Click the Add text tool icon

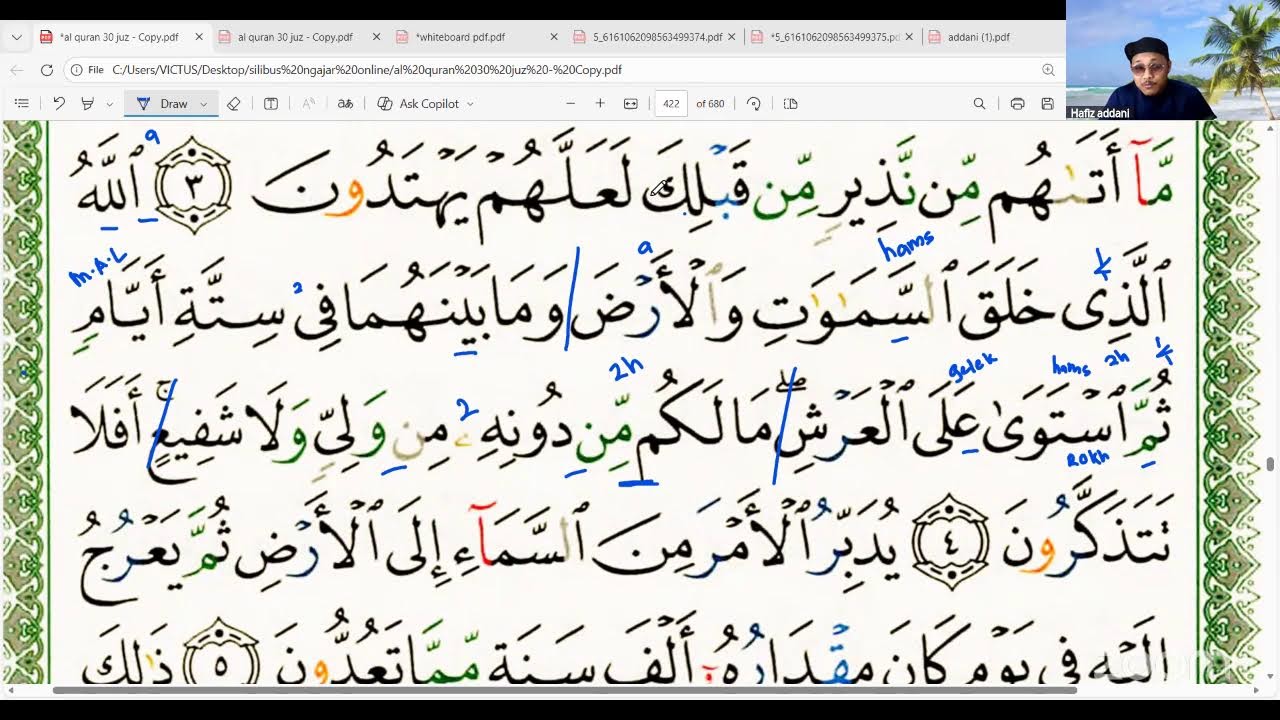coord(271,103)
